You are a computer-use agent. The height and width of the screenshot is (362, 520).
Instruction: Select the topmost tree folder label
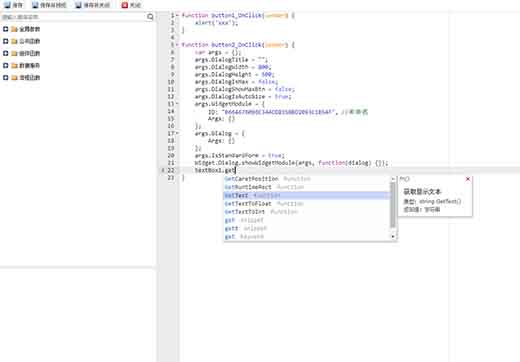[29, 29]
